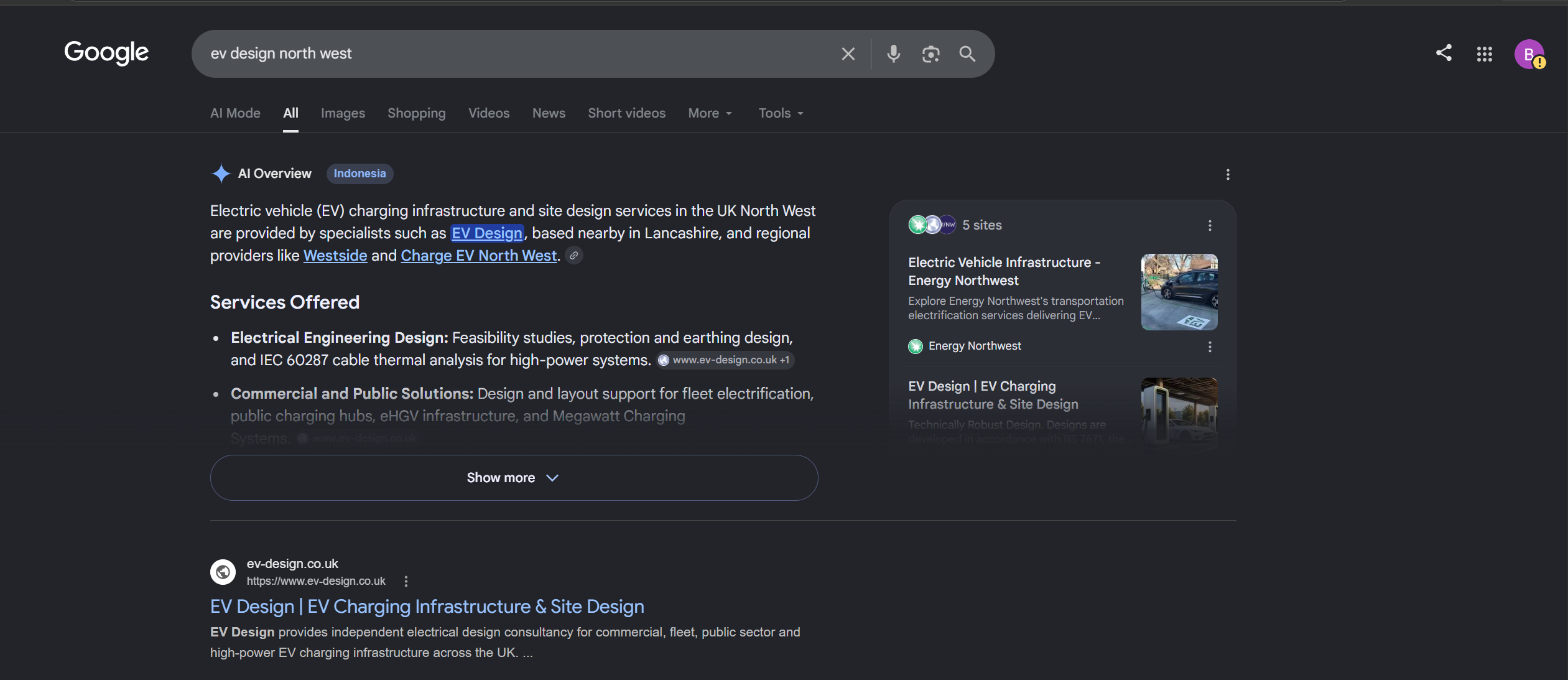Switch to News tab

pos(549,113)
